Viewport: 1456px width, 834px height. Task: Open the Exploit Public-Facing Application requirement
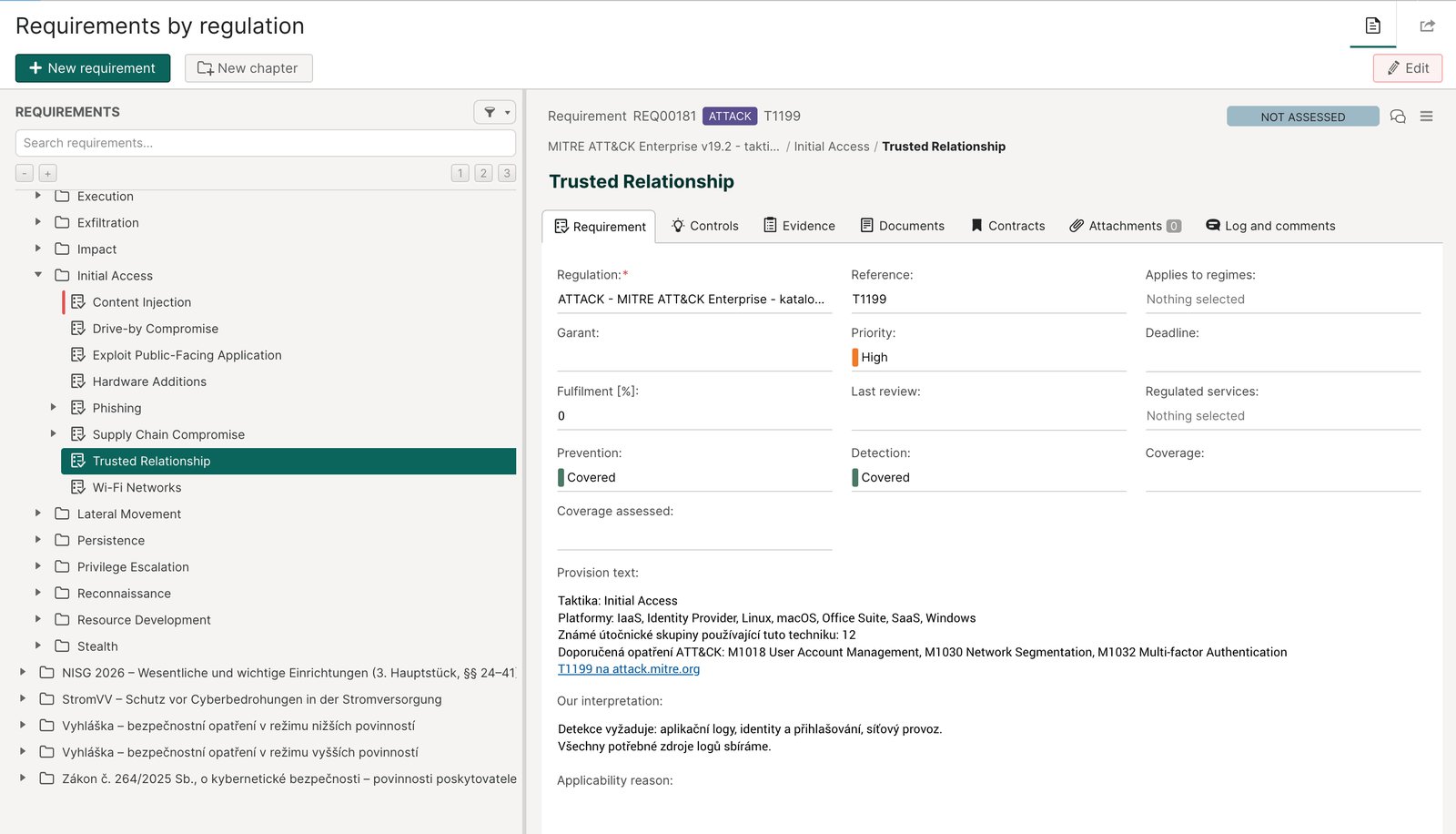tap(187, 355)
